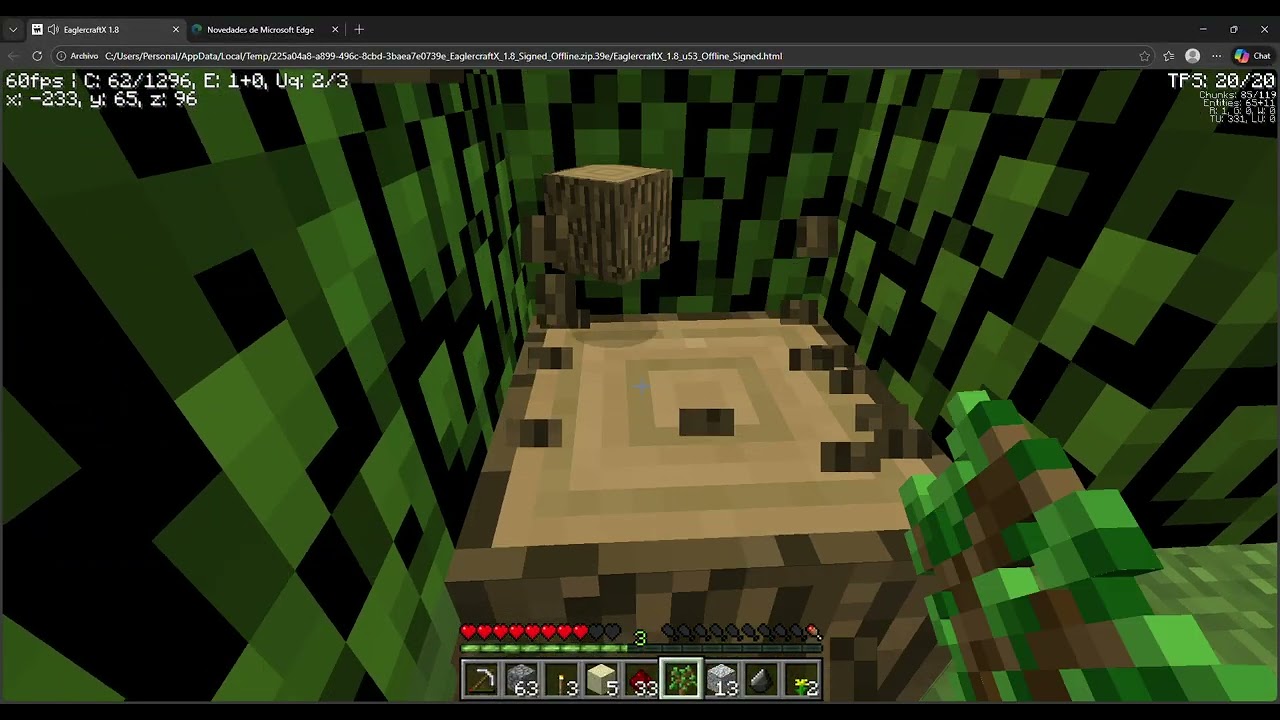
Task: Click the floating oak log block
Action: (x=608, y=222)
